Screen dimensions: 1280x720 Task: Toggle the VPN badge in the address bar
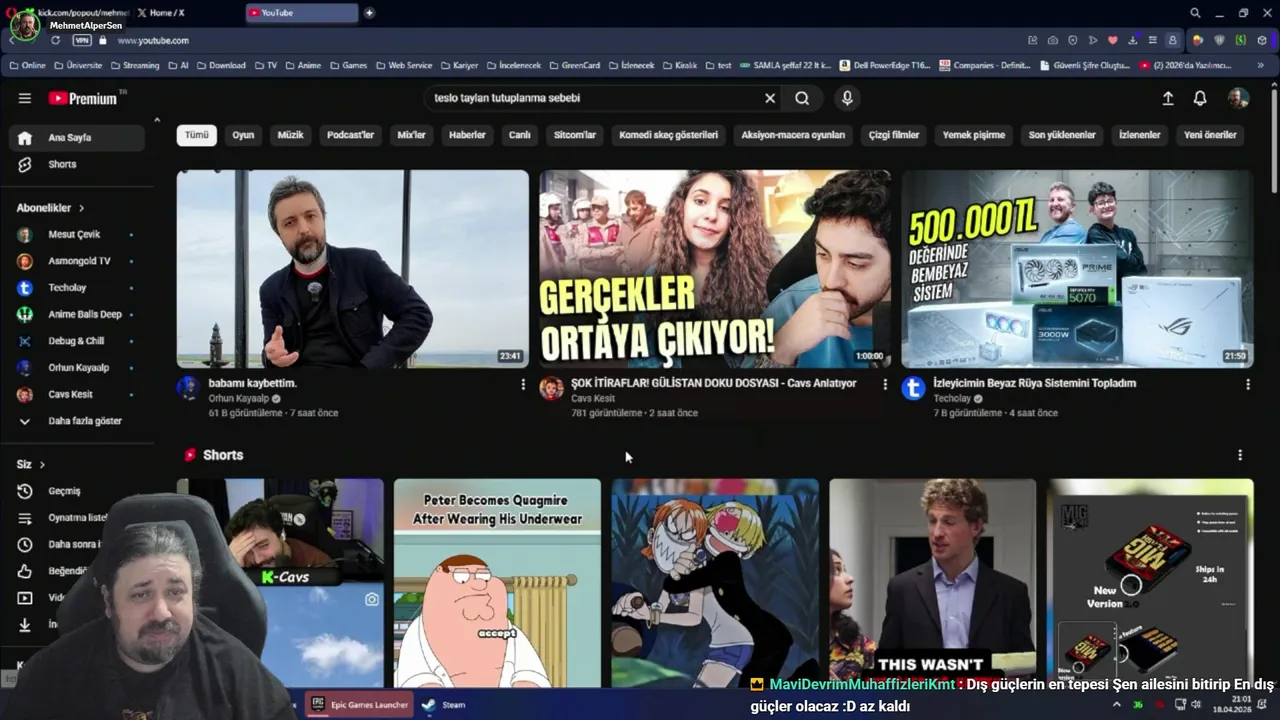click(82, 40)
